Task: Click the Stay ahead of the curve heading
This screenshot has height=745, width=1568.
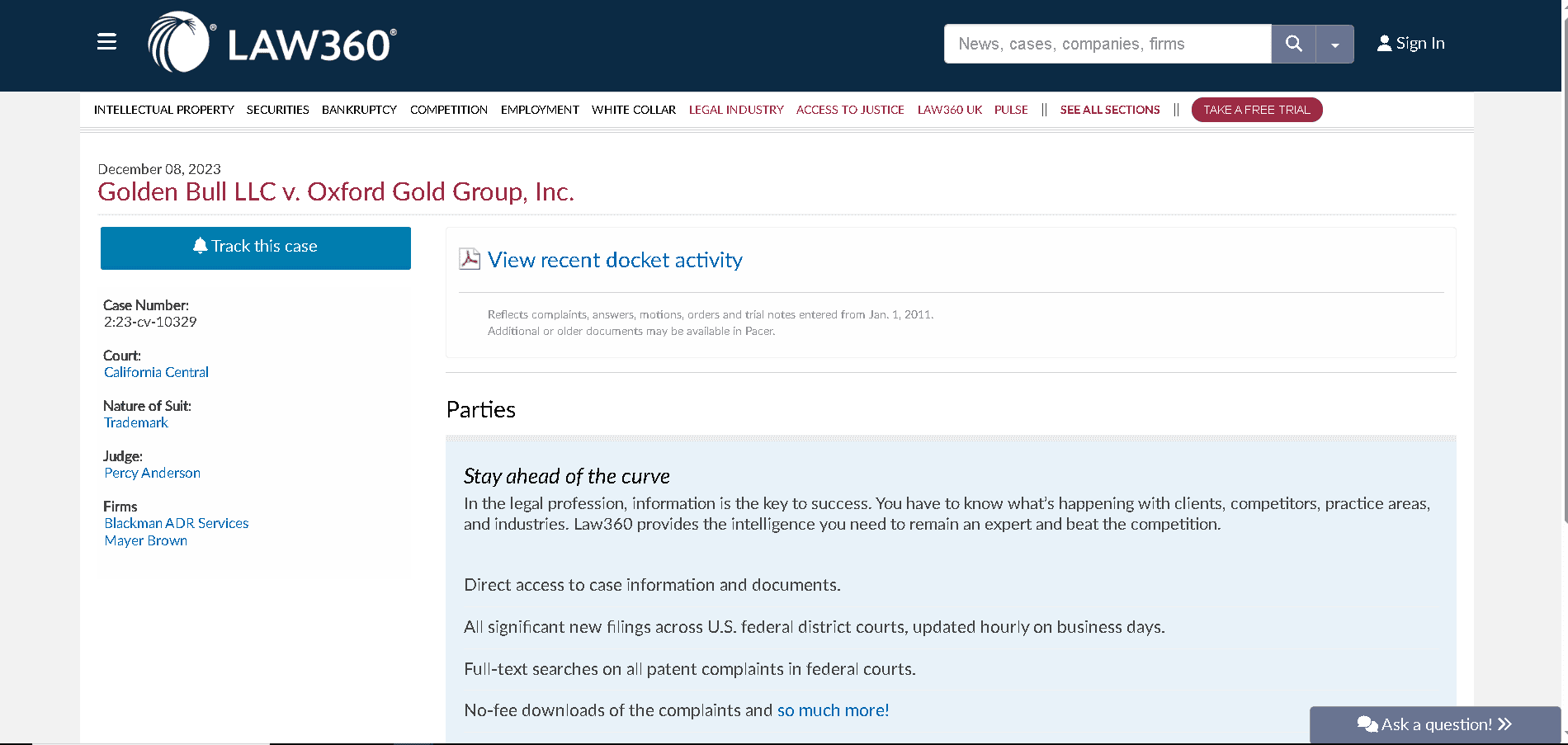Action: click(566, 477)
